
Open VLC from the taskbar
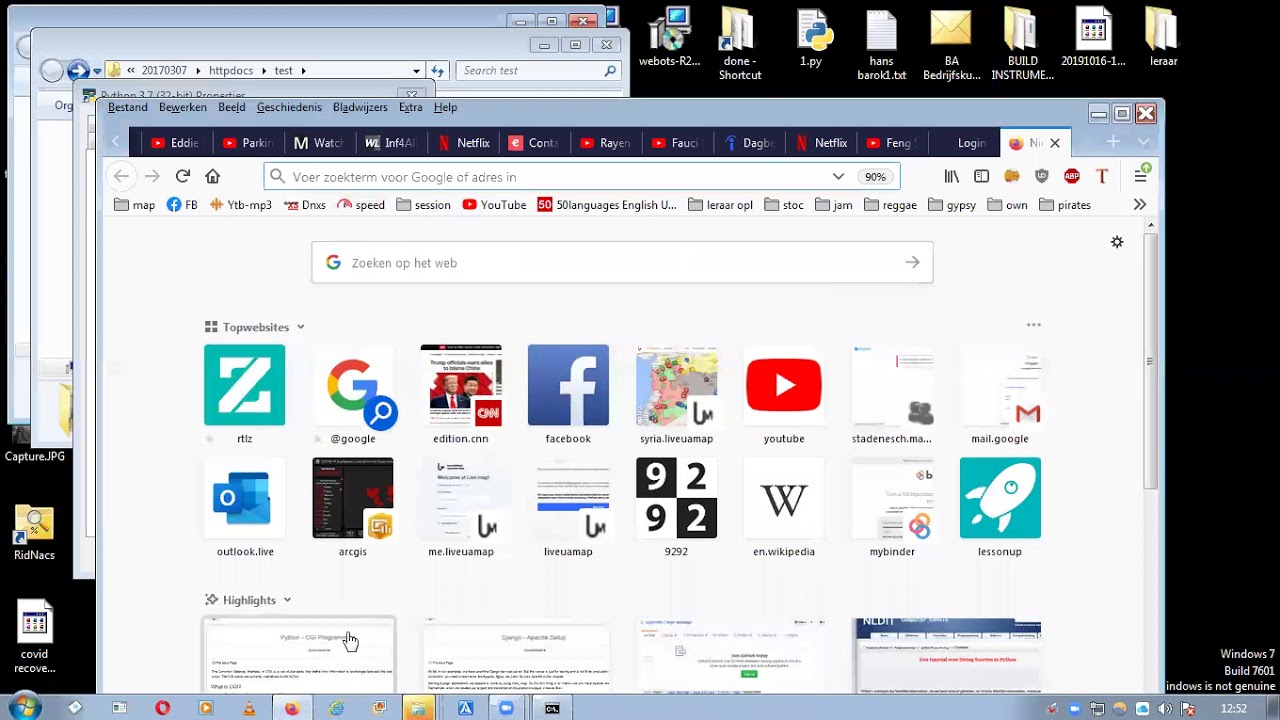[x=249, y=708]
